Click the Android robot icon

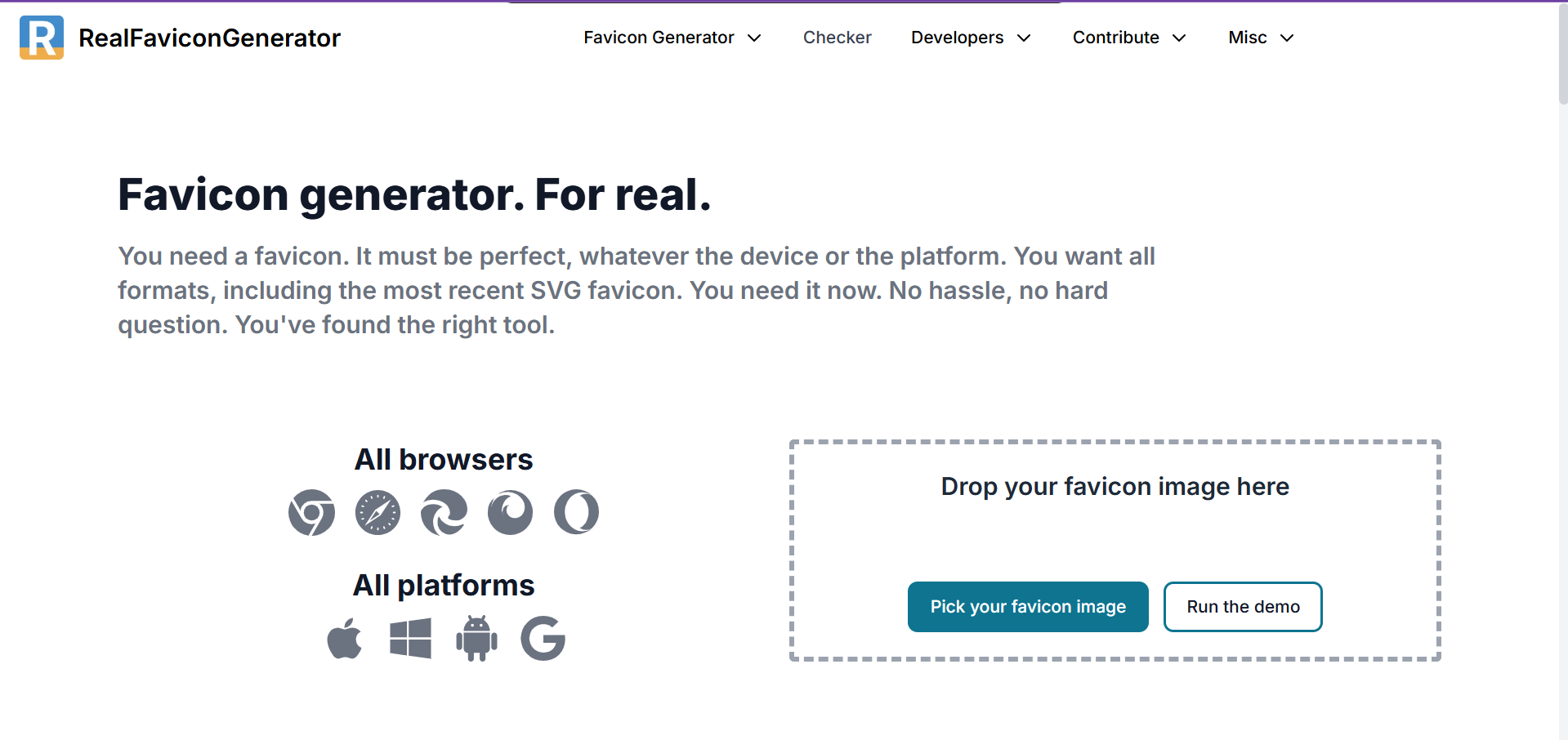(476, 638)
